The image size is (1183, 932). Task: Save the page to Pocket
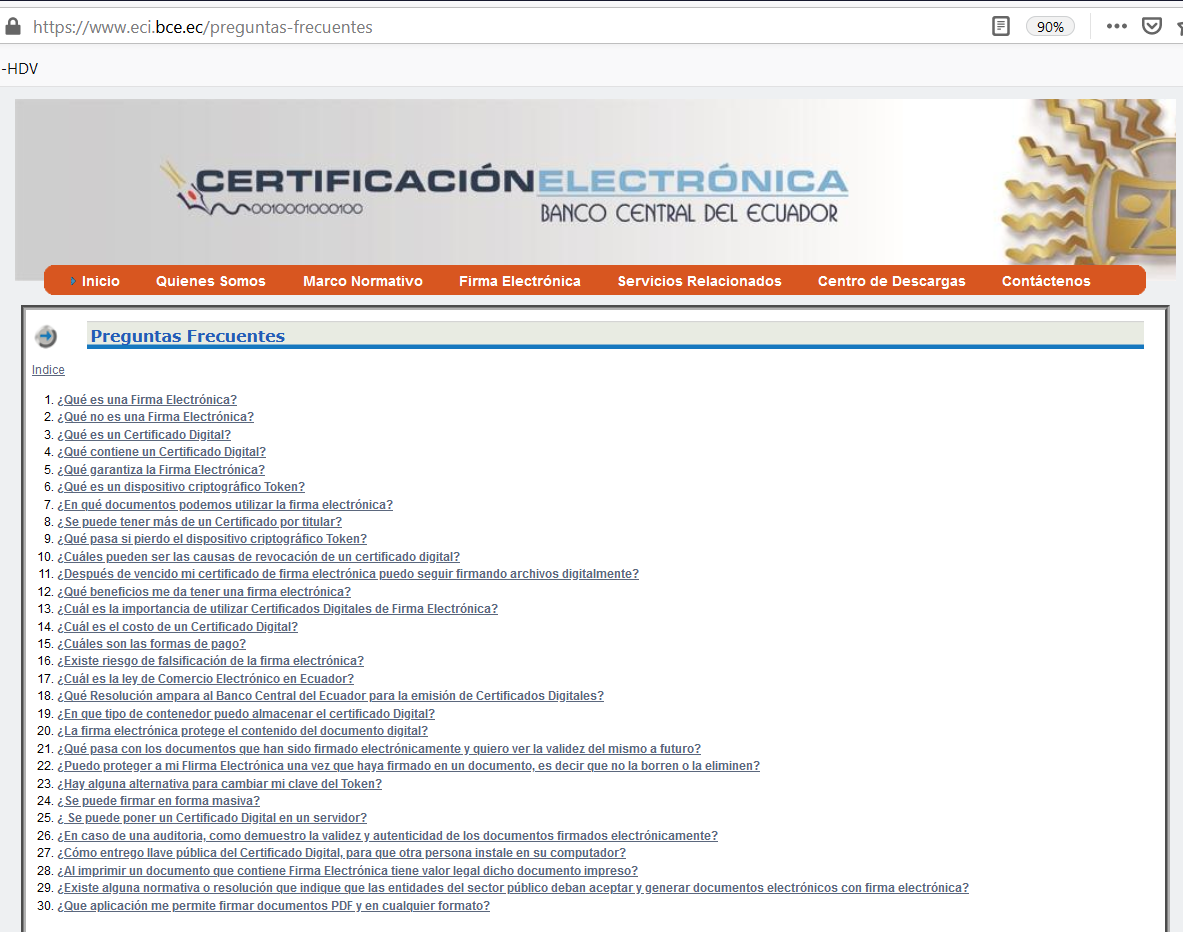(1151, 25)
